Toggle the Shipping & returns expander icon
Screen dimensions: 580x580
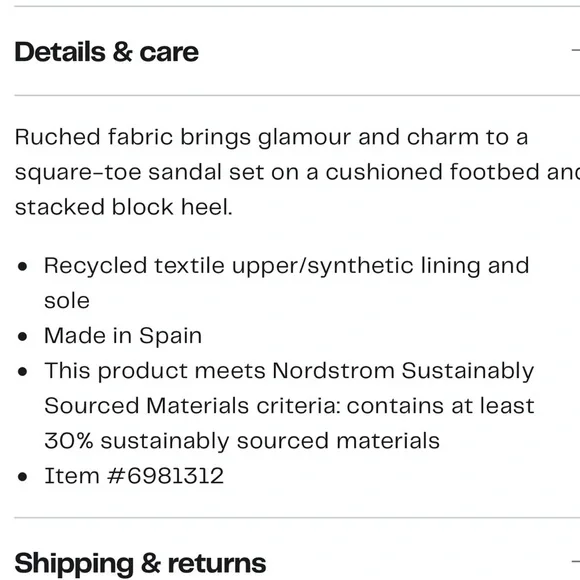[576, 562]
